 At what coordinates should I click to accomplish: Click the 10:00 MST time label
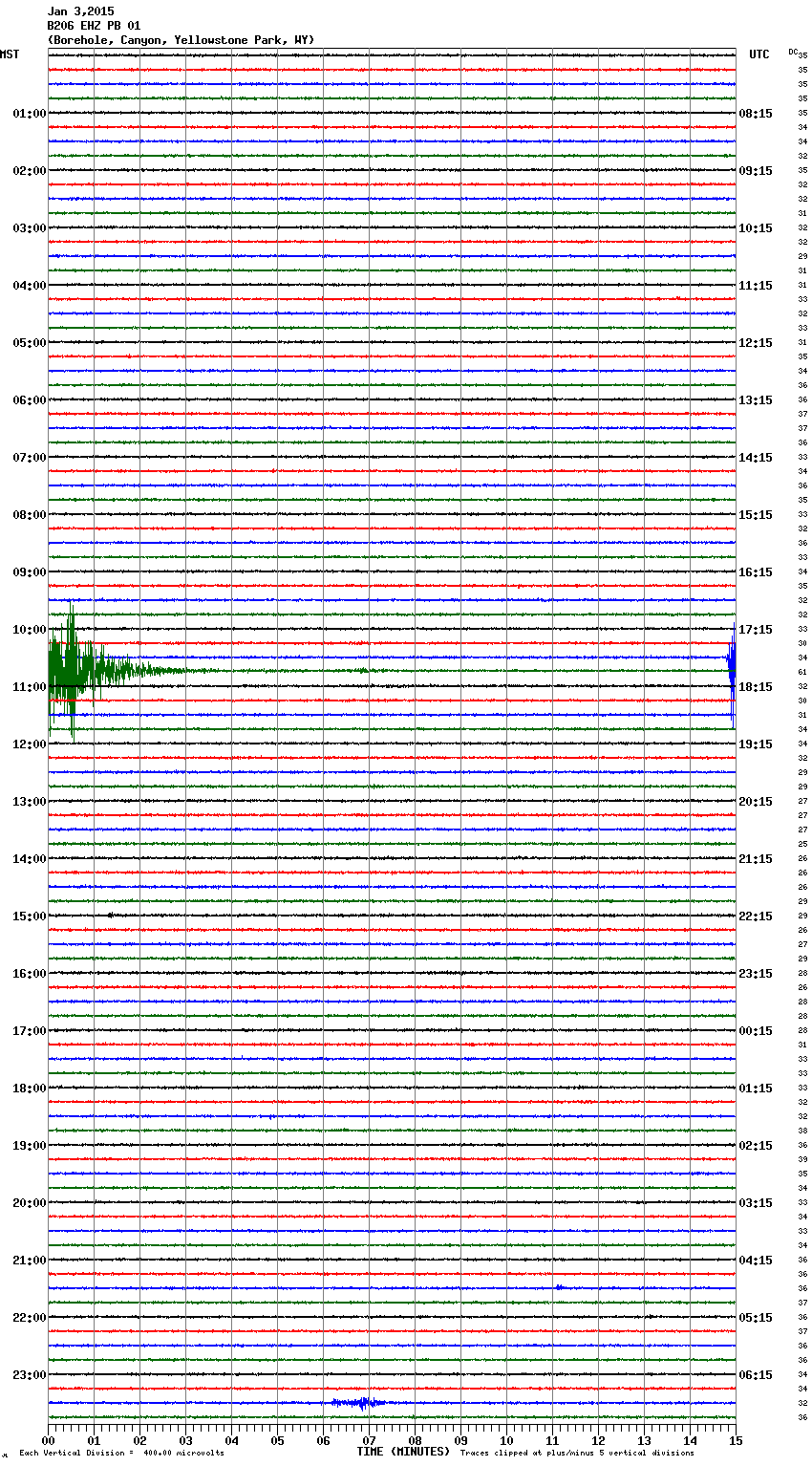click(29, 630)
